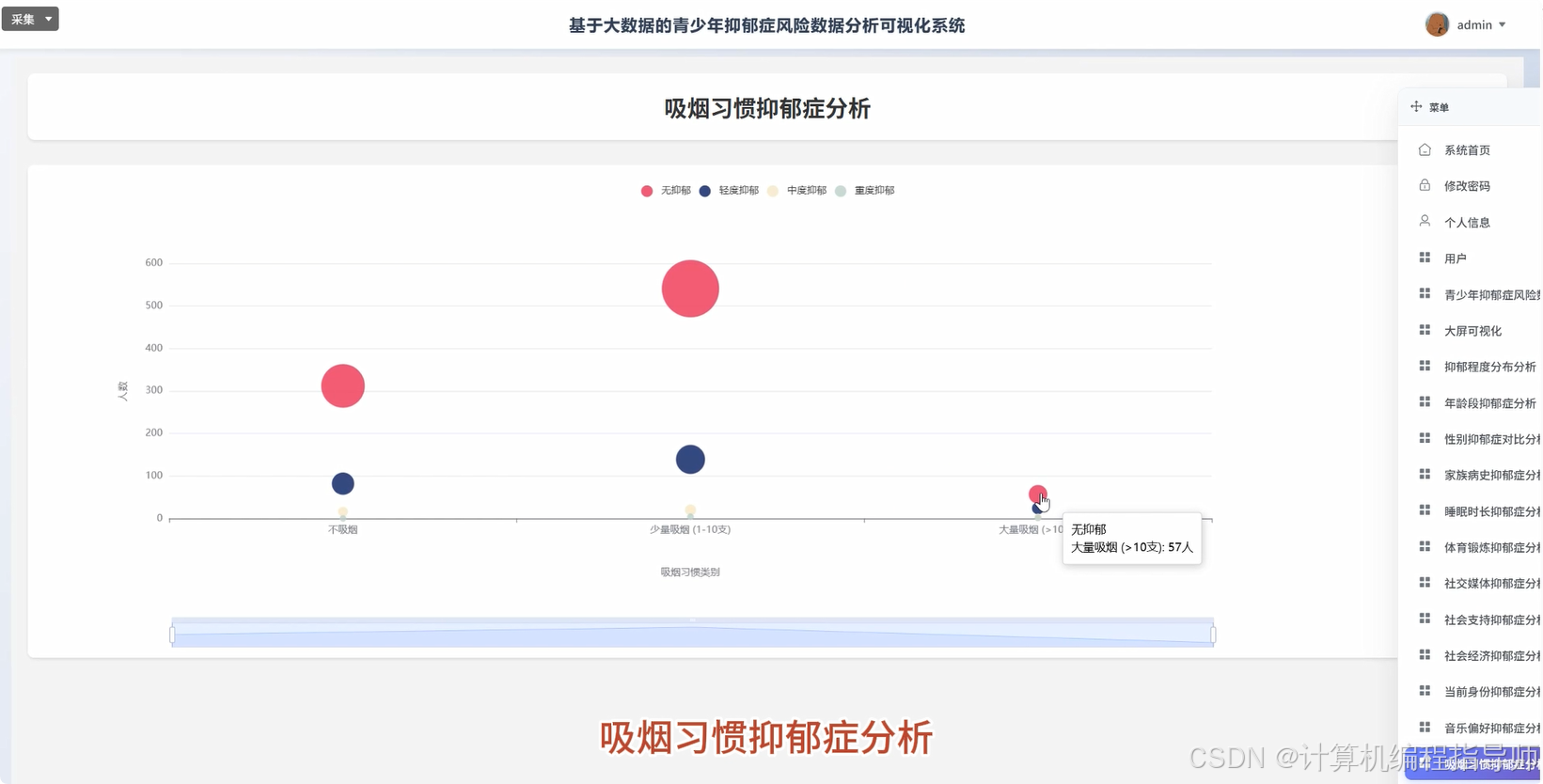
Task: Open 社会支持抑郁症分析 menu item
Action: coord(1492,620)
